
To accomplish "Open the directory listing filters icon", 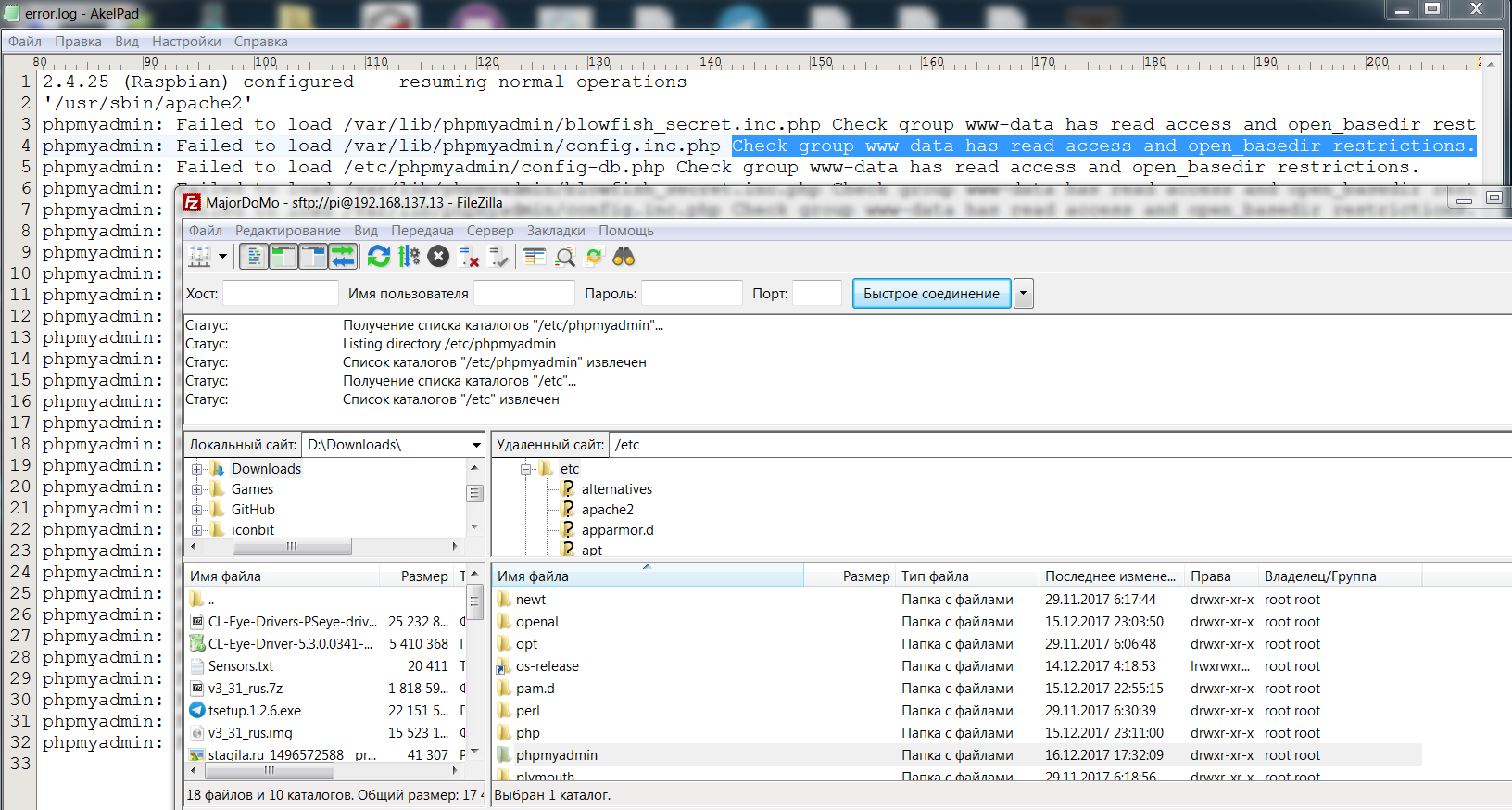I will 535,257.
